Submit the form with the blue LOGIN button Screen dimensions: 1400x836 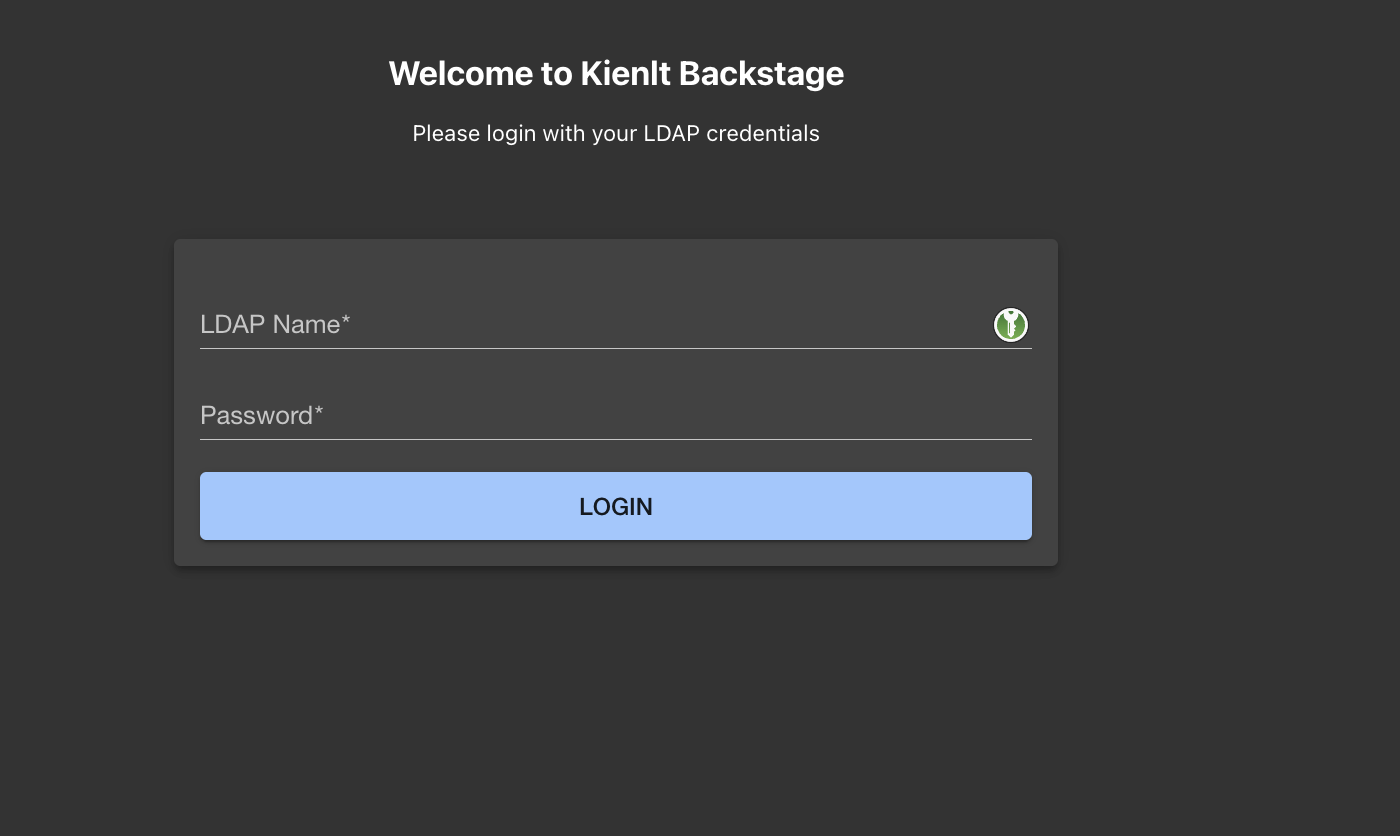click(615, 506)
